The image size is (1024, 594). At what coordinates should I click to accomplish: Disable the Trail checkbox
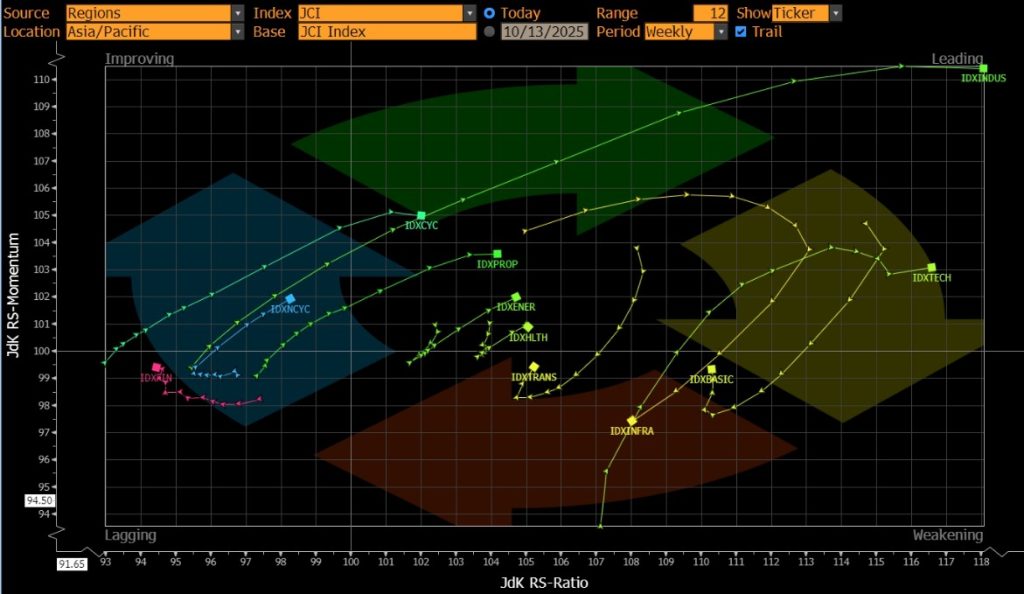point(740,31)
